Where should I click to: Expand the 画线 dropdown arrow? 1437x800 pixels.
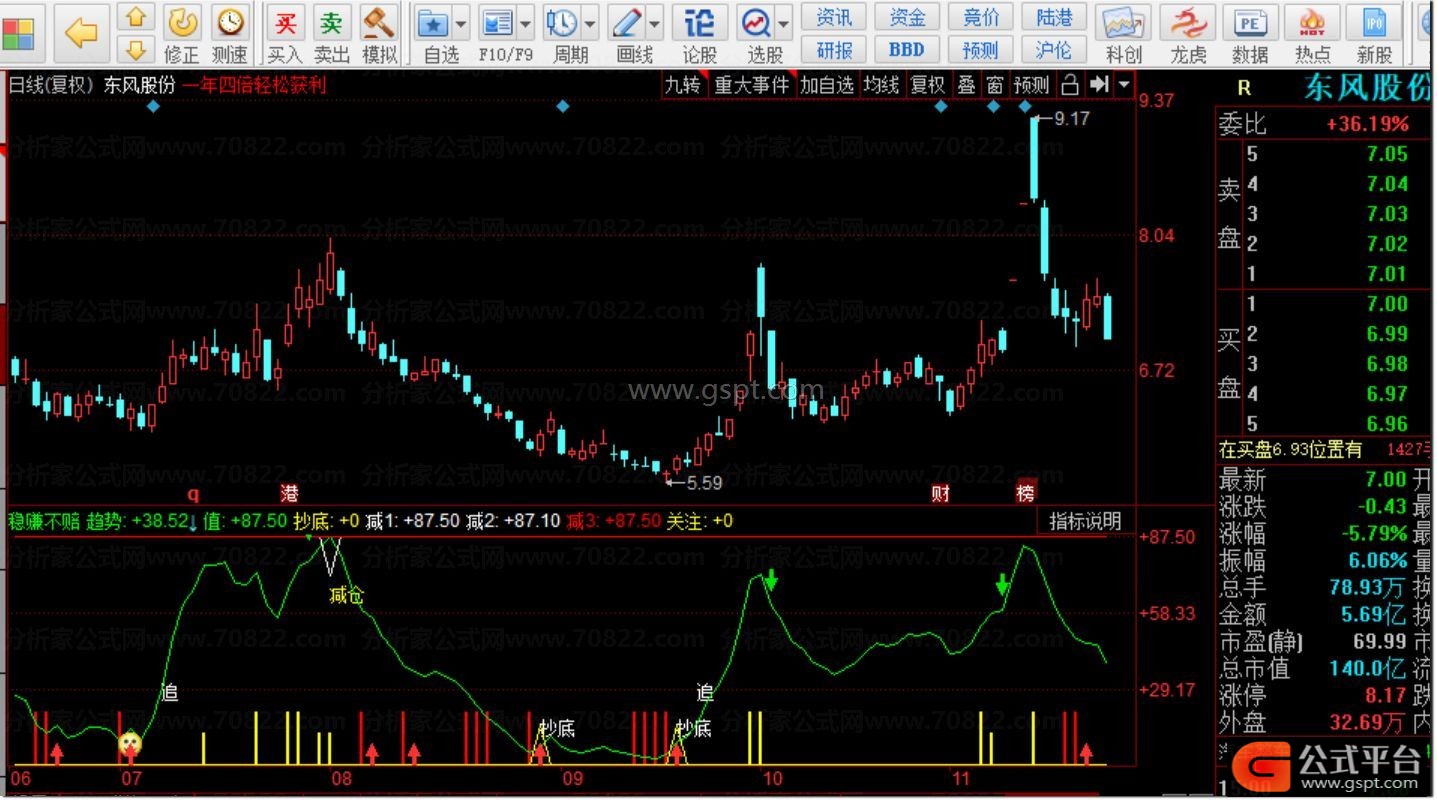pyautogui.click(x=655, y=23)
